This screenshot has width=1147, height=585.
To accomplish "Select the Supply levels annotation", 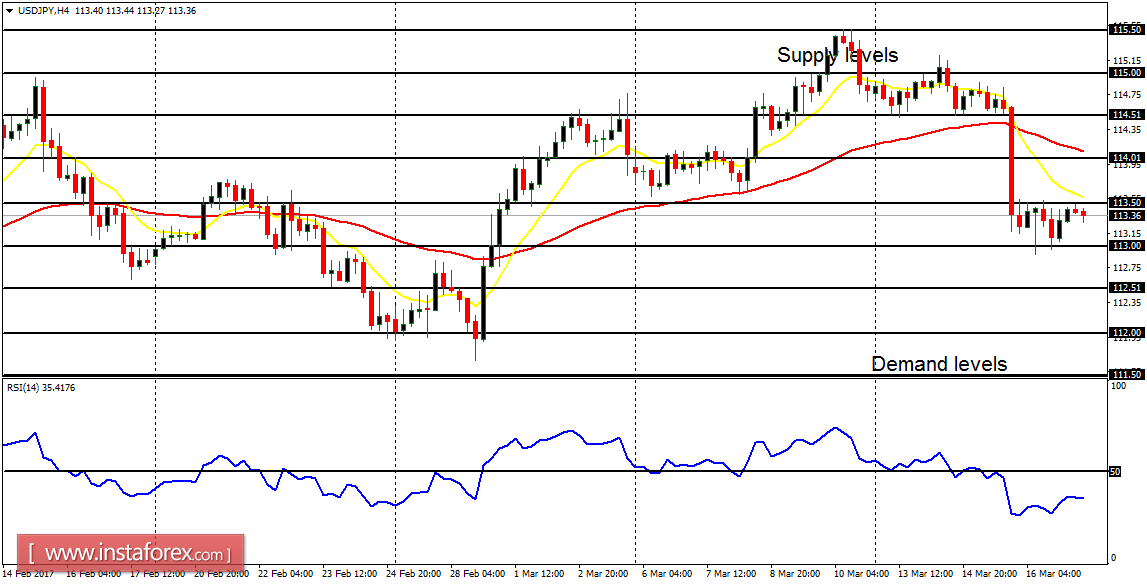I will point(838,56).
